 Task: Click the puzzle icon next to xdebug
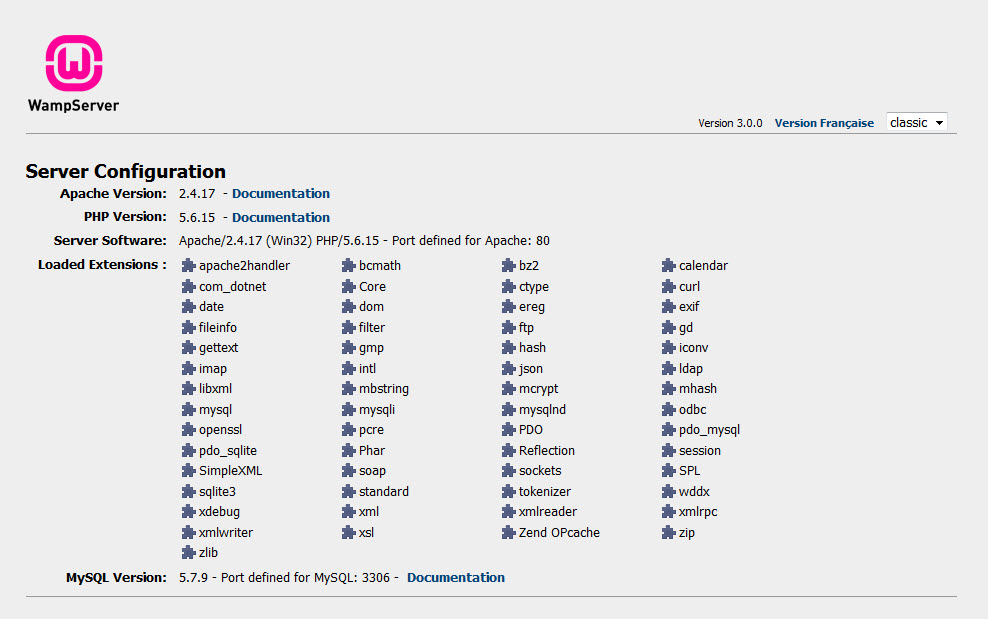point(189,512)
